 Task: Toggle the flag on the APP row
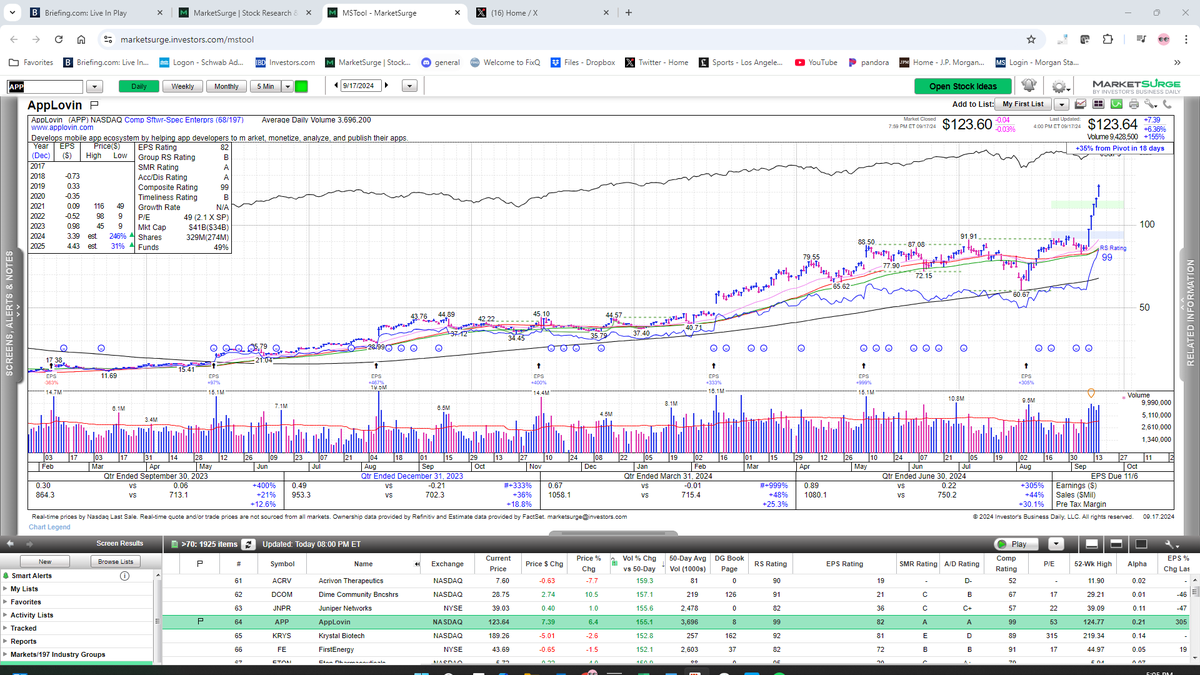201,622
